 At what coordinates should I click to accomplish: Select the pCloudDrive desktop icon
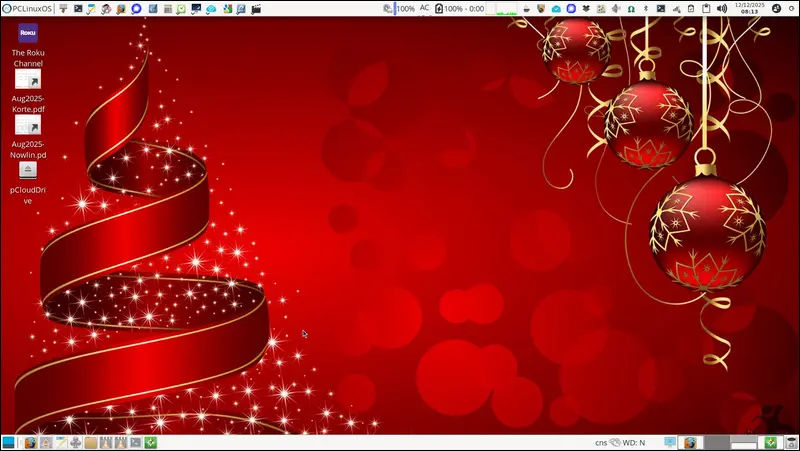point(28,183)
